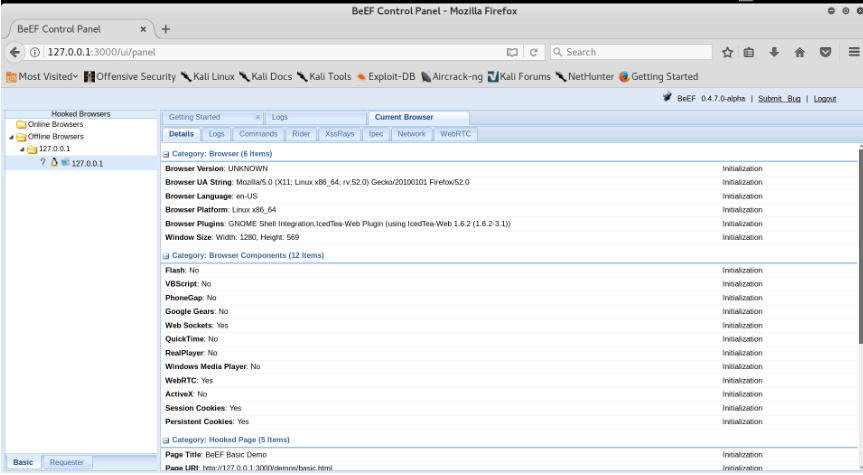The width and height of the screenshot is (863, 475).
Task: Open Aircrack-ng bookmark
Action: (452, 77)
